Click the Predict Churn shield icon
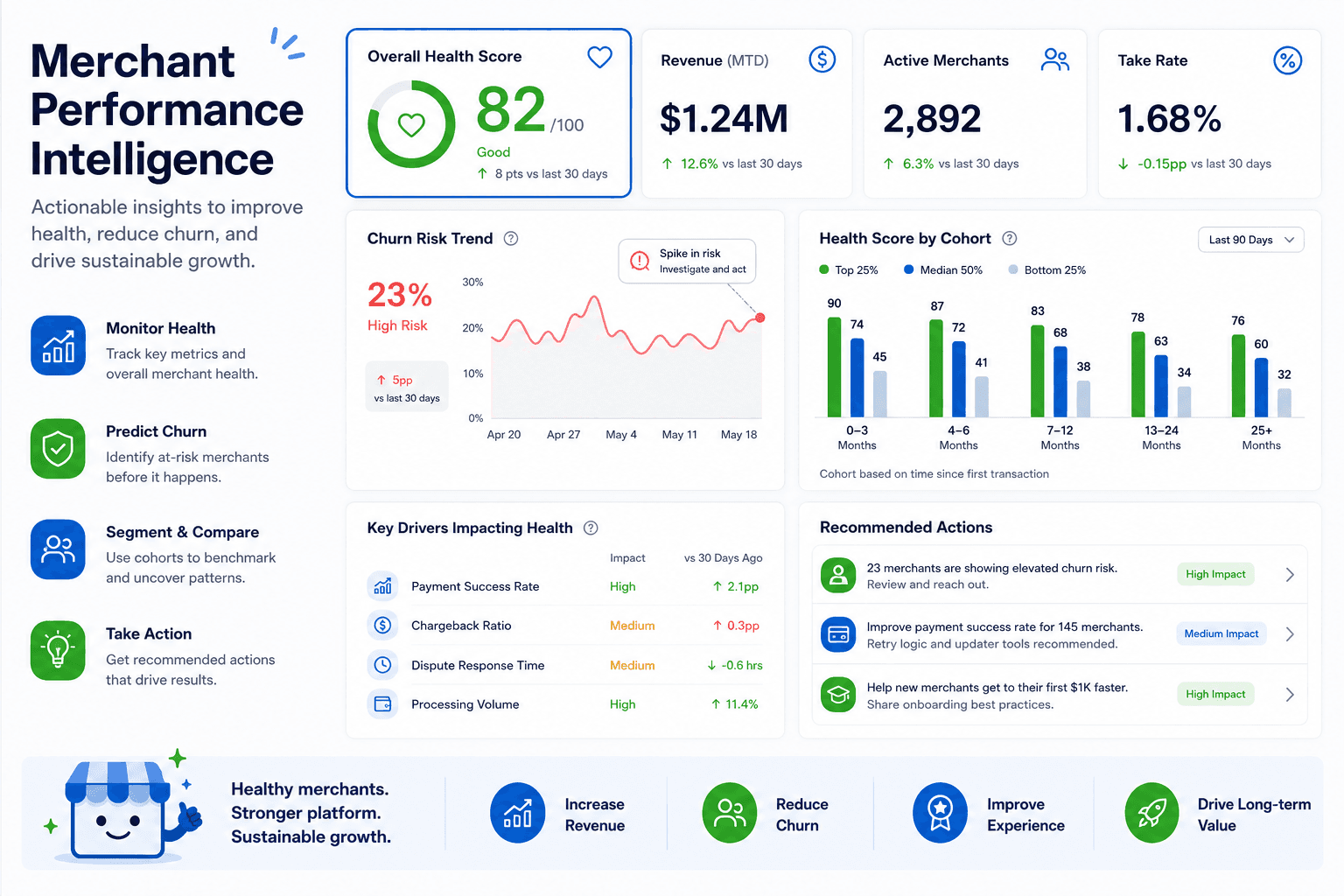The height and width of the screenshot is (896, 1344). [58, 449]
